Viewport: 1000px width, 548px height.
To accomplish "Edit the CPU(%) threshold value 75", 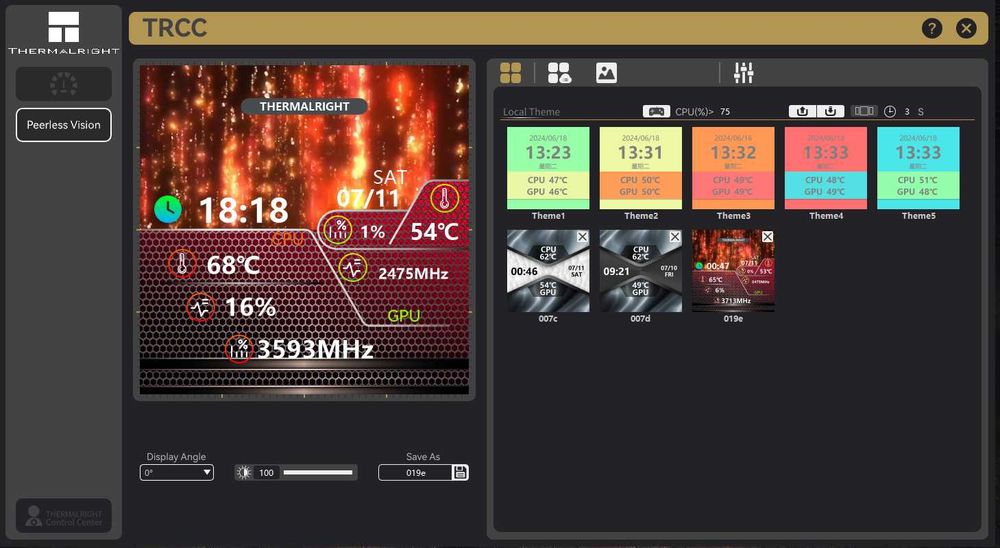I will [725, 112].
